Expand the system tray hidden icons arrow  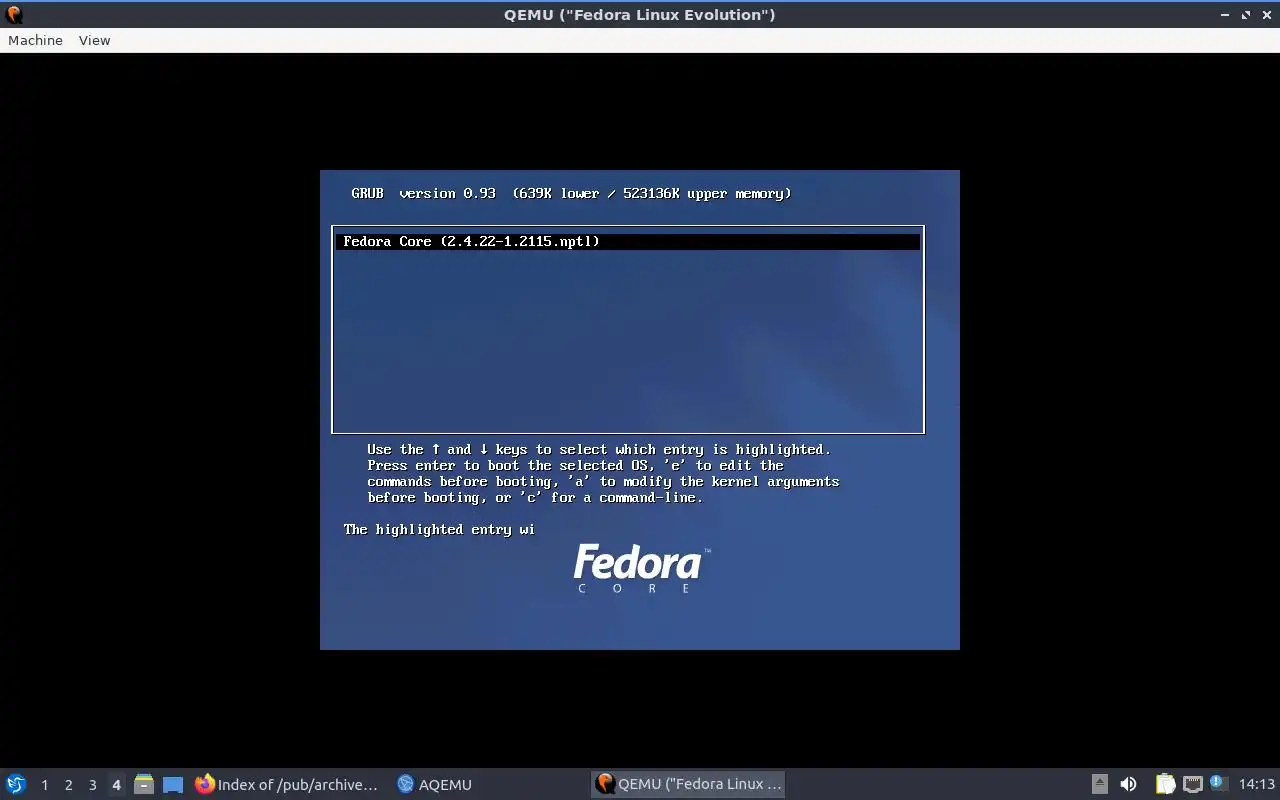tap(1099, 784)
